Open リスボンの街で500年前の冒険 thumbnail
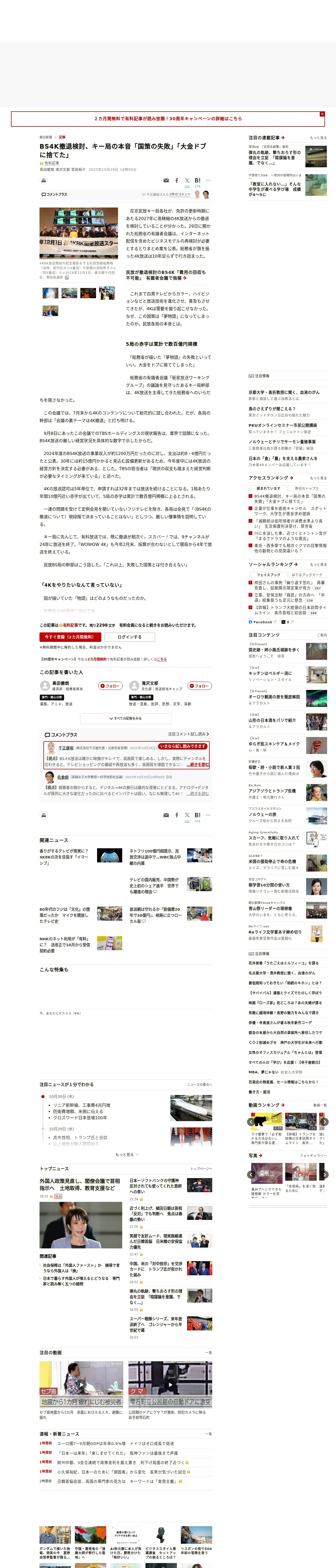Screen dimensions: 336x1568 point(196,1535)
